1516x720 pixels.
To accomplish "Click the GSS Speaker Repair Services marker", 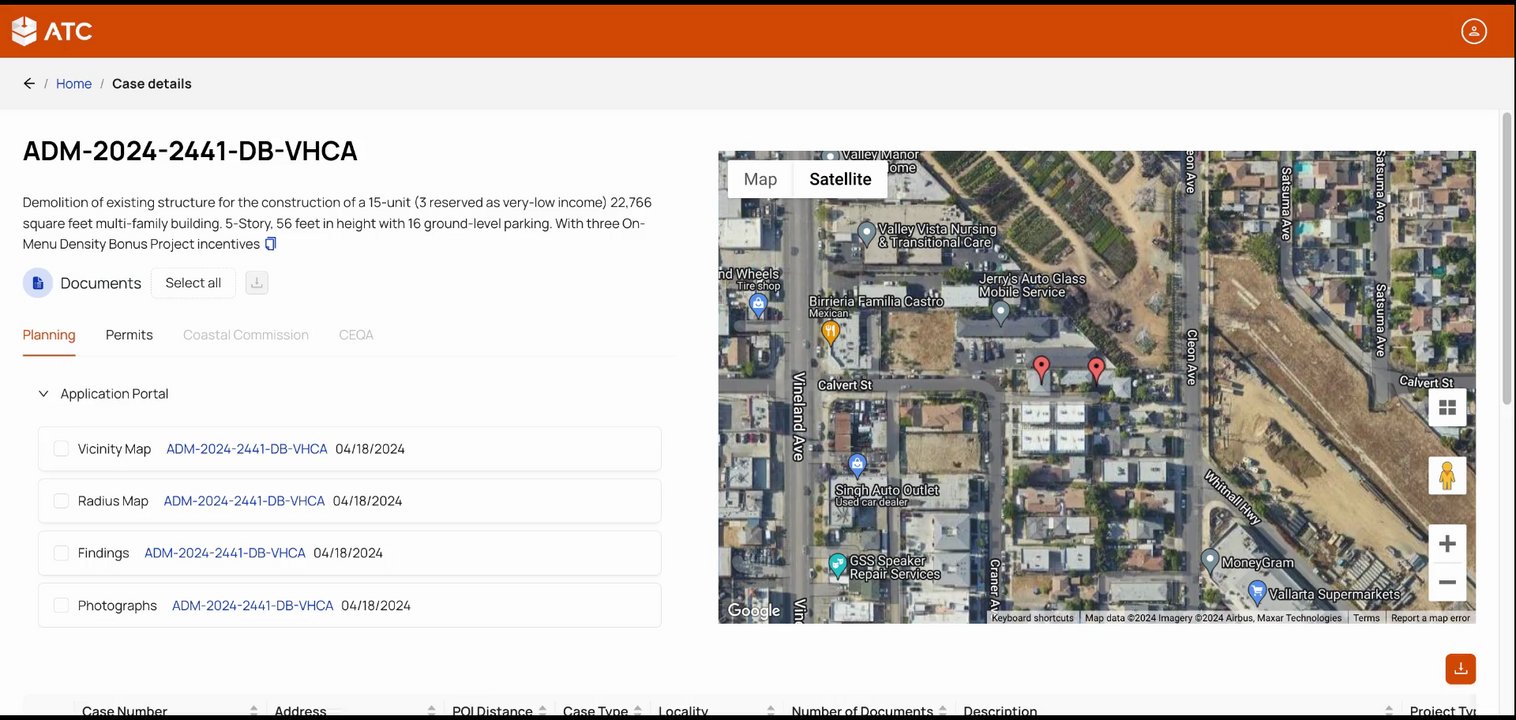I will click(x=838, y=566).
